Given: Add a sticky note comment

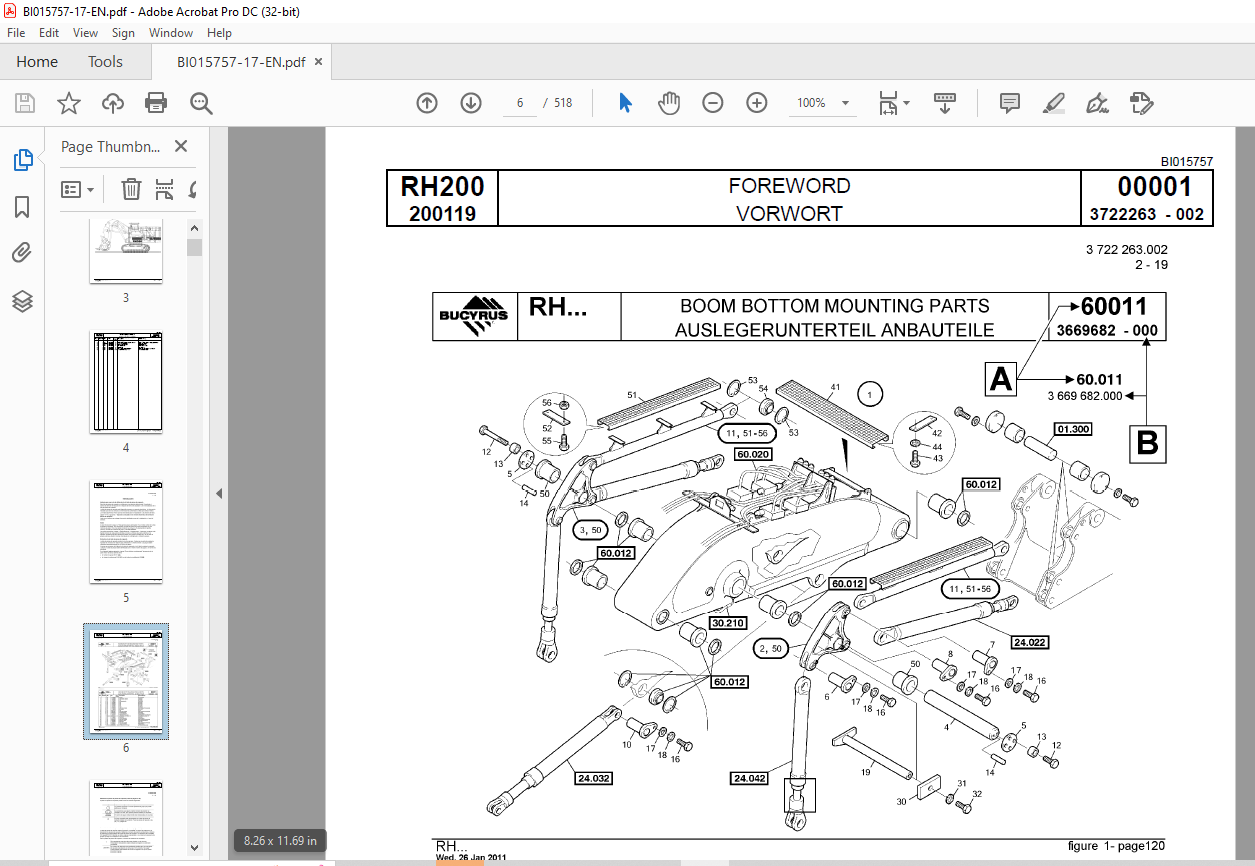Looking at the screenshot, I should pos(1010,103).
